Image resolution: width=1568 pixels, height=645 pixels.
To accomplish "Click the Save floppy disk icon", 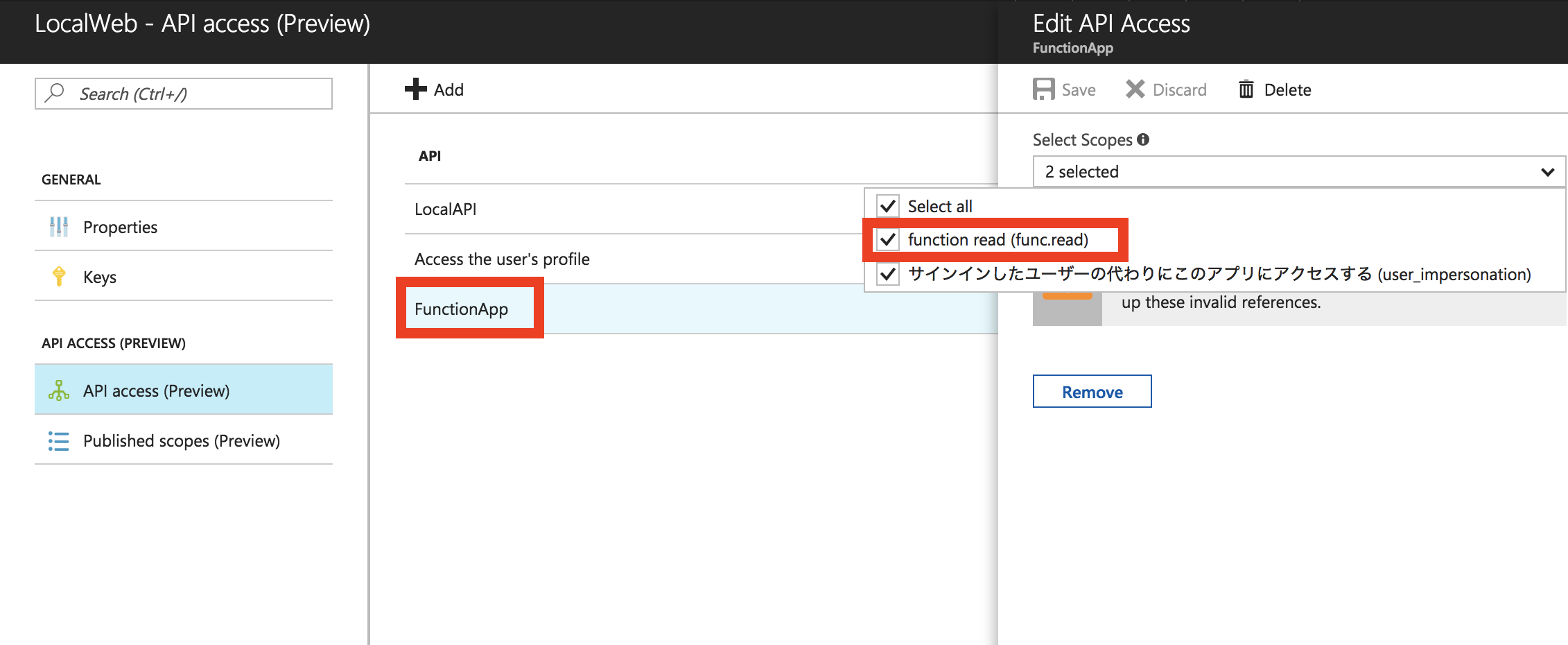I will 1043,89.
